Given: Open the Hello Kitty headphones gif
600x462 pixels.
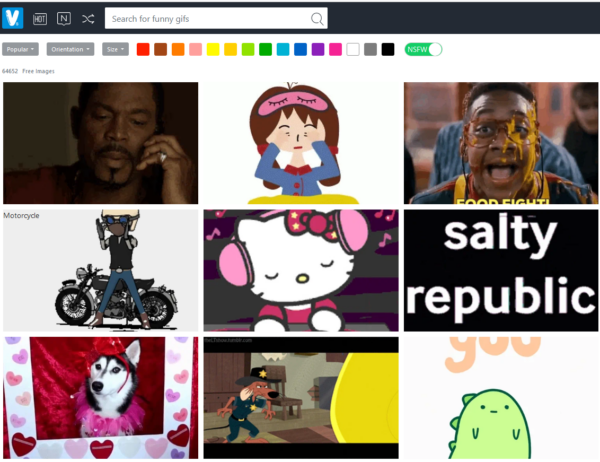Looking at the screenshot, I should tap(300, 270).
